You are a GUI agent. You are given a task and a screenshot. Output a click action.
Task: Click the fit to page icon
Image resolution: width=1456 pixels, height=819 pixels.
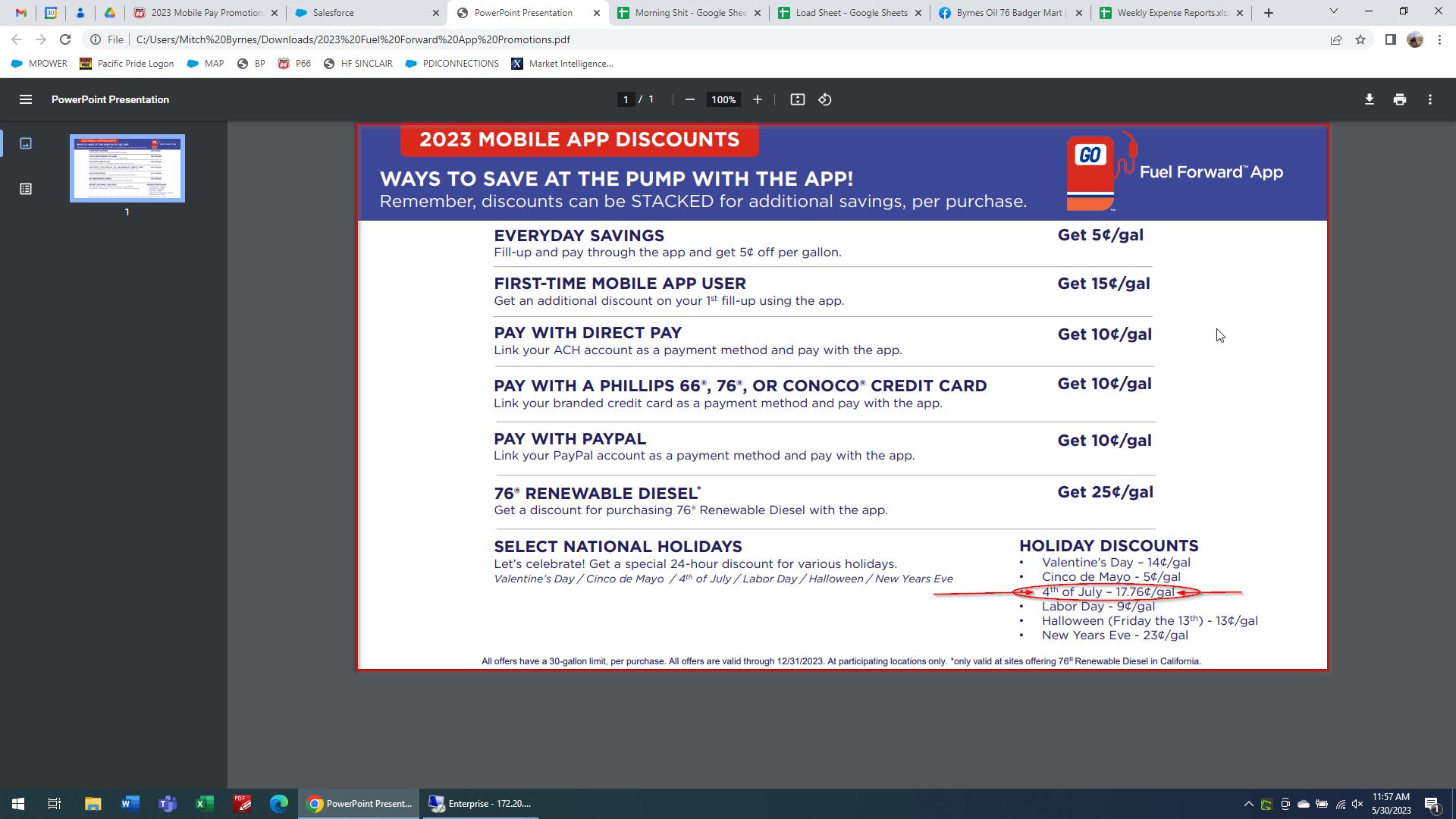[797, 99]
